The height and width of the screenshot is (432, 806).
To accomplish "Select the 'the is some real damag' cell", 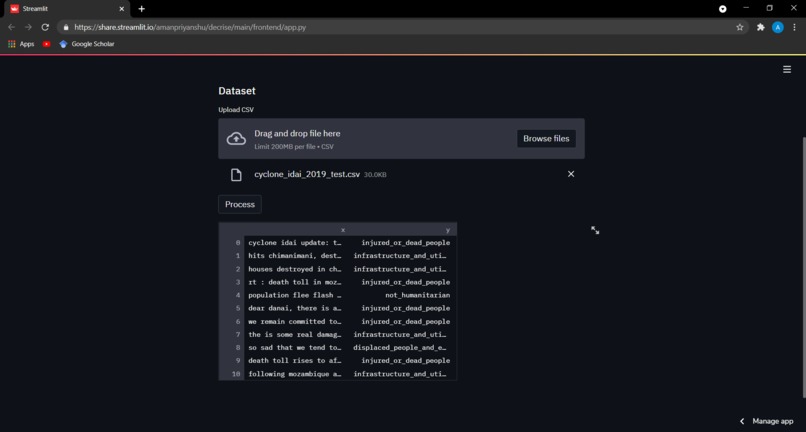I will (295, 334).
